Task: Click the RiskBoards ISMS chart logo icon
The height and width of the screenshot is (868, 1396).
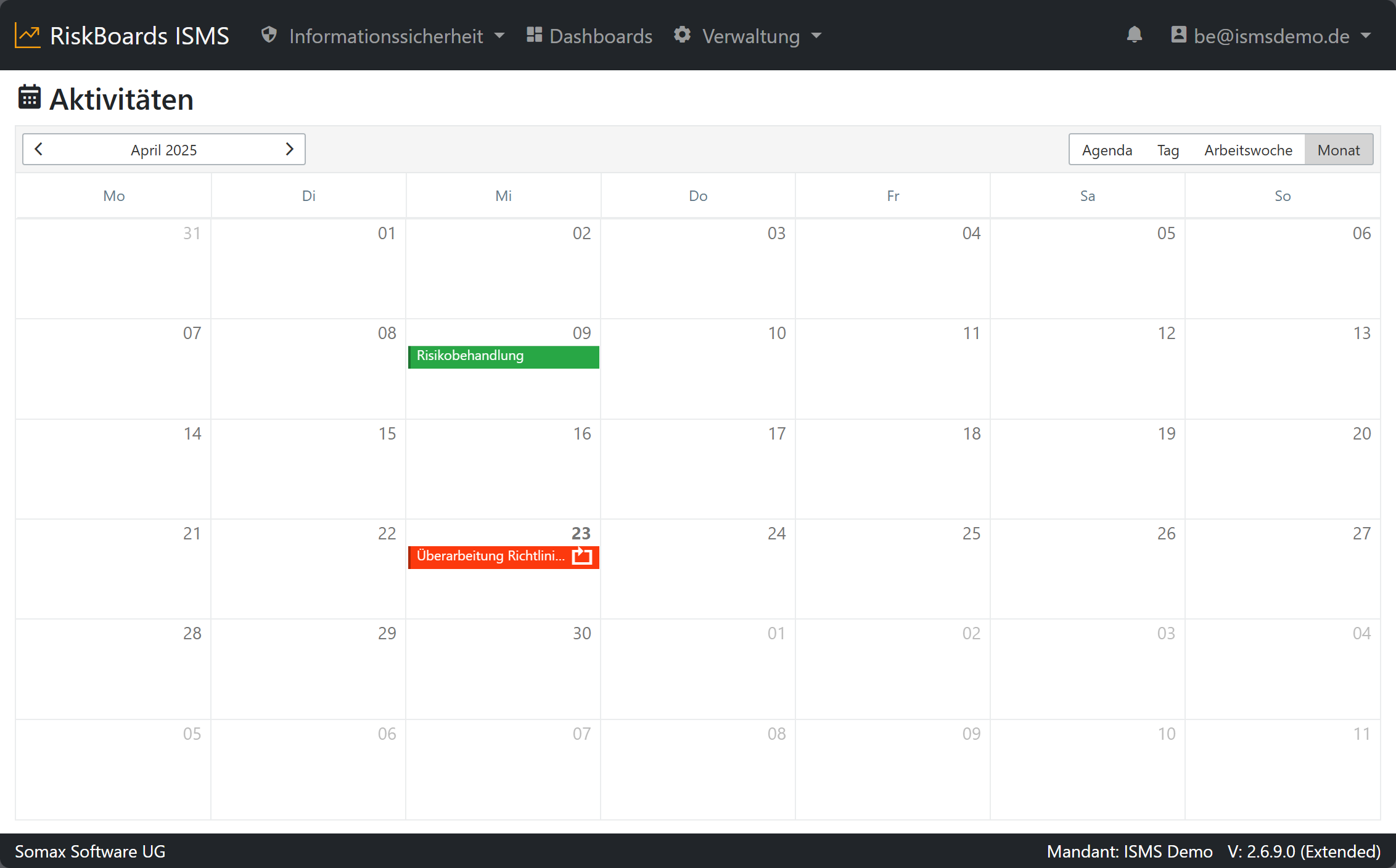Action: [x=28, y=36]
